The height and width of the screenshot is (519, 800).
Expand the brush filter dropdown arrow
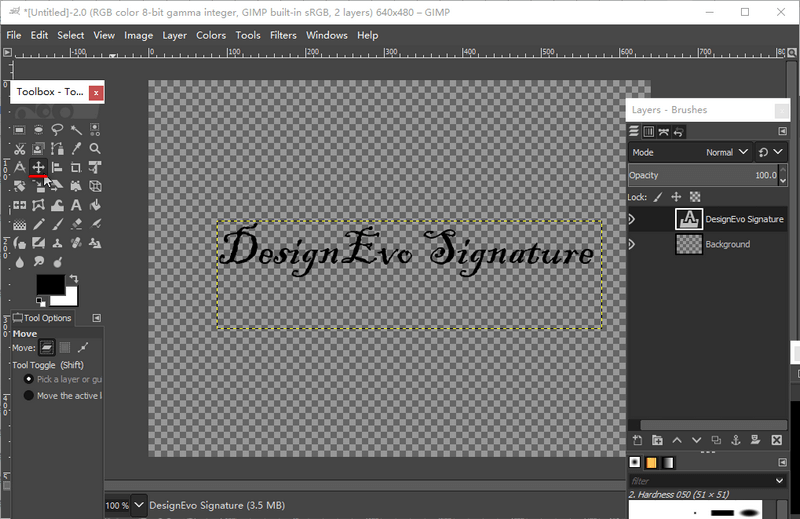(779, 481)
